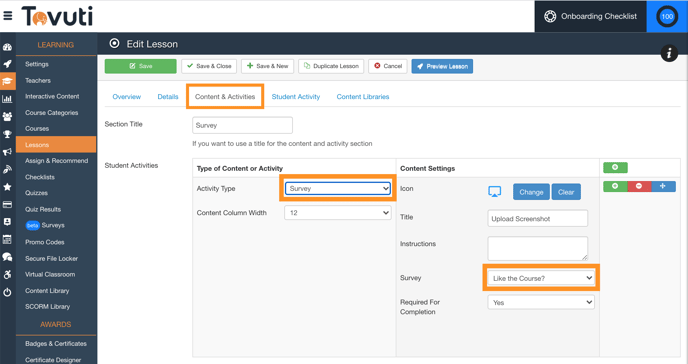Switch to the Student Activity tab
Screen dimensions: 688x364
296,96
